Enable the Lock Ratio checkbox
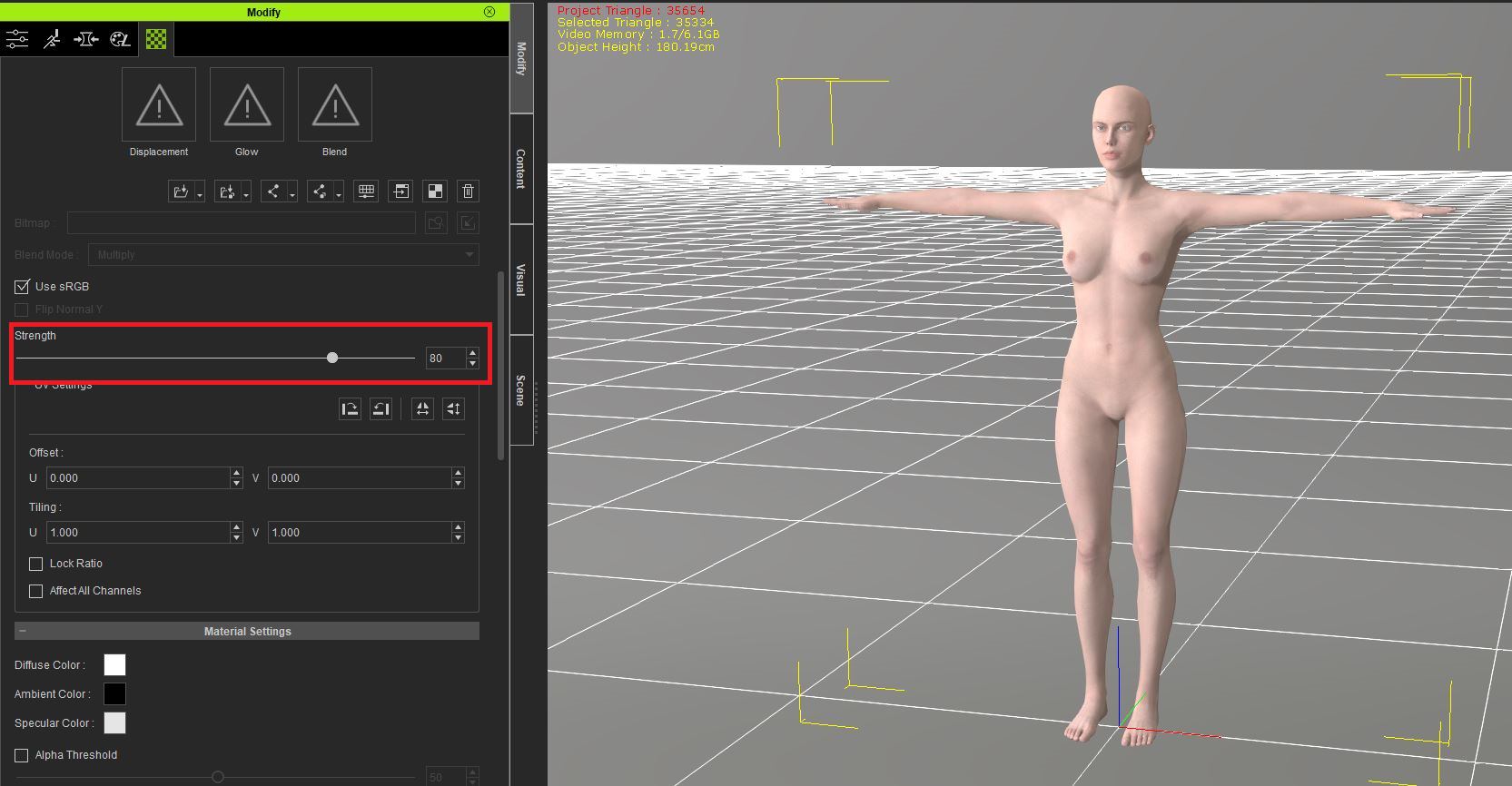 pyautogui.click(x=36, y=564)
